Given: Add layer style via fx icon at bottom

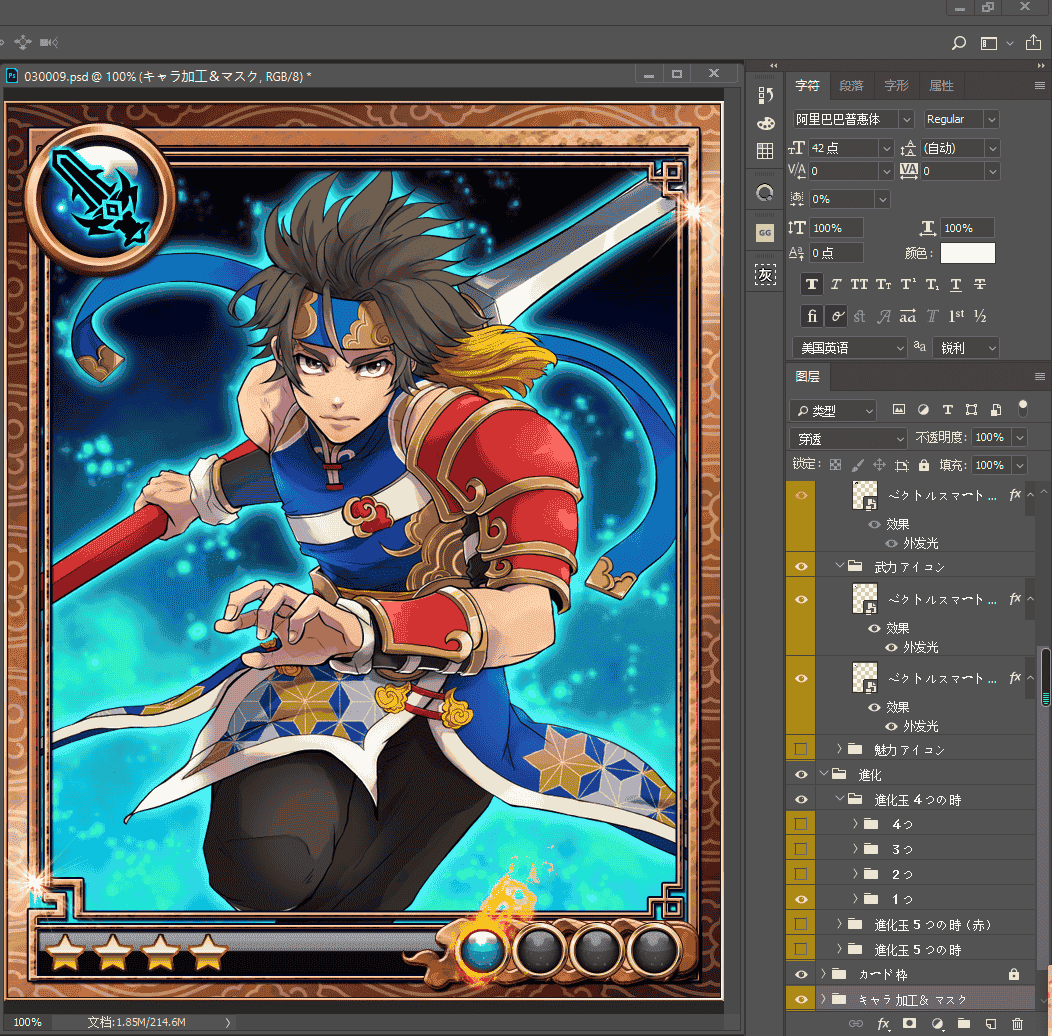Looking at the screenshot, I should point(884,1024).
